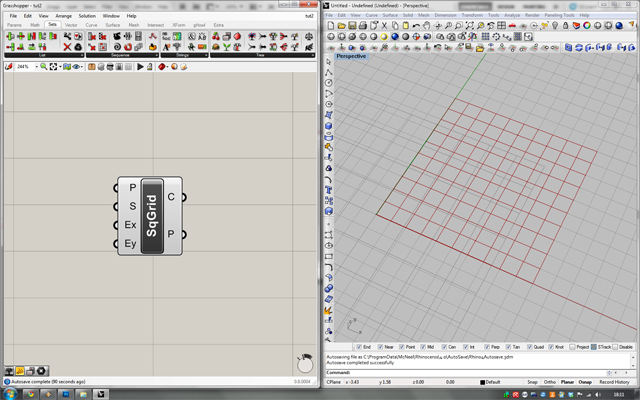The image size is (640, 400).
Task: Toggle Project osnap checkbox
Action: click(572, 347)
